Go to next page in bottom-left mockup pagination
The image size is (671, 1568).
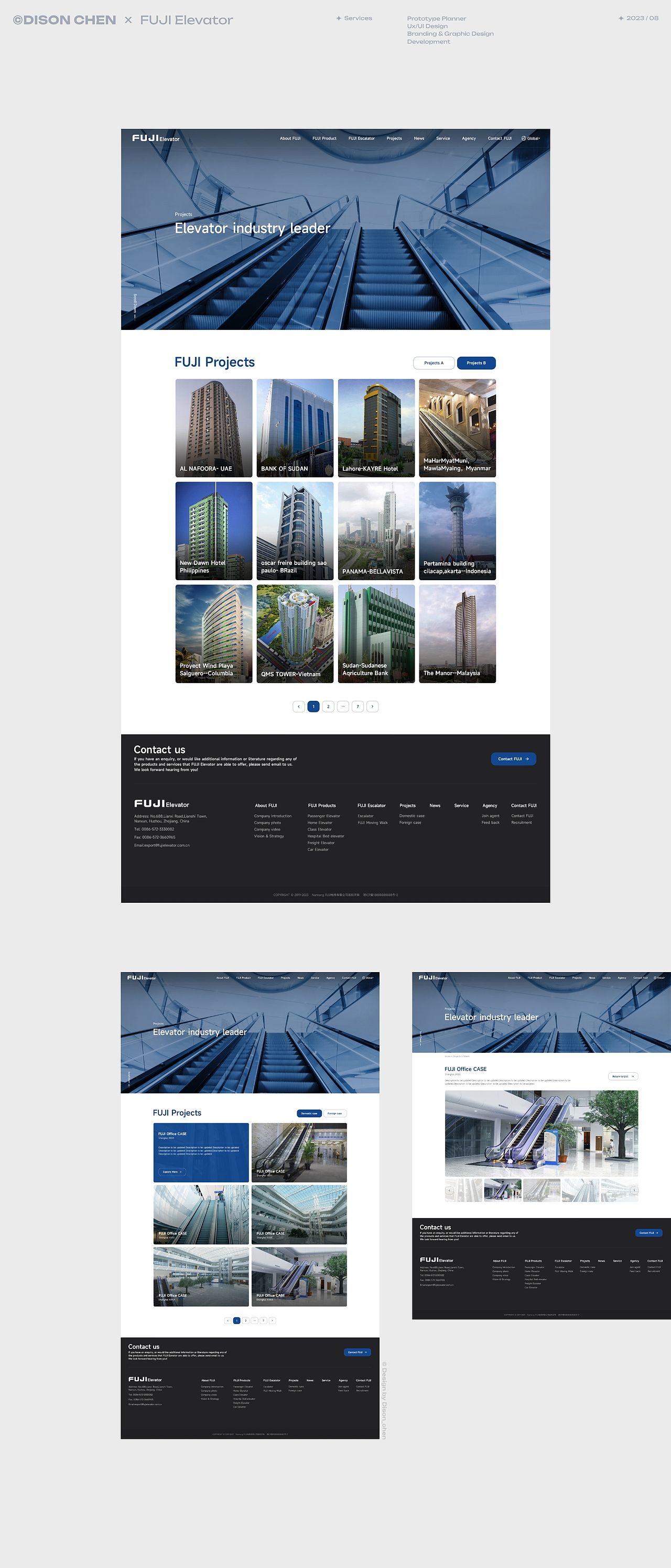pyautogui.click(x=272, y=1320)
